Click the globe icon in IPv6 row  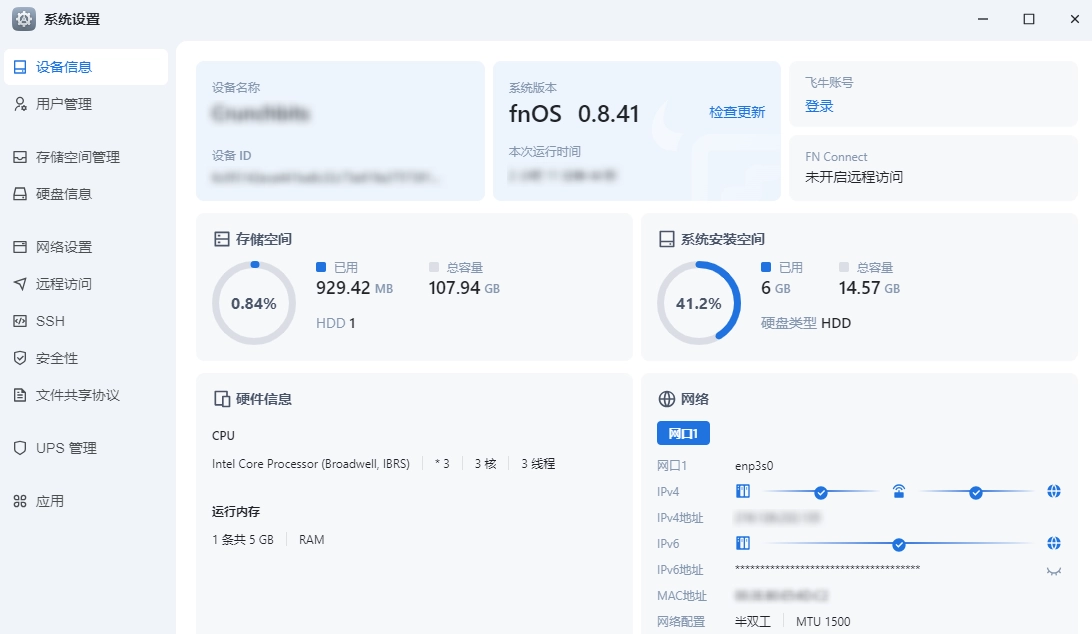point(1053,543)
